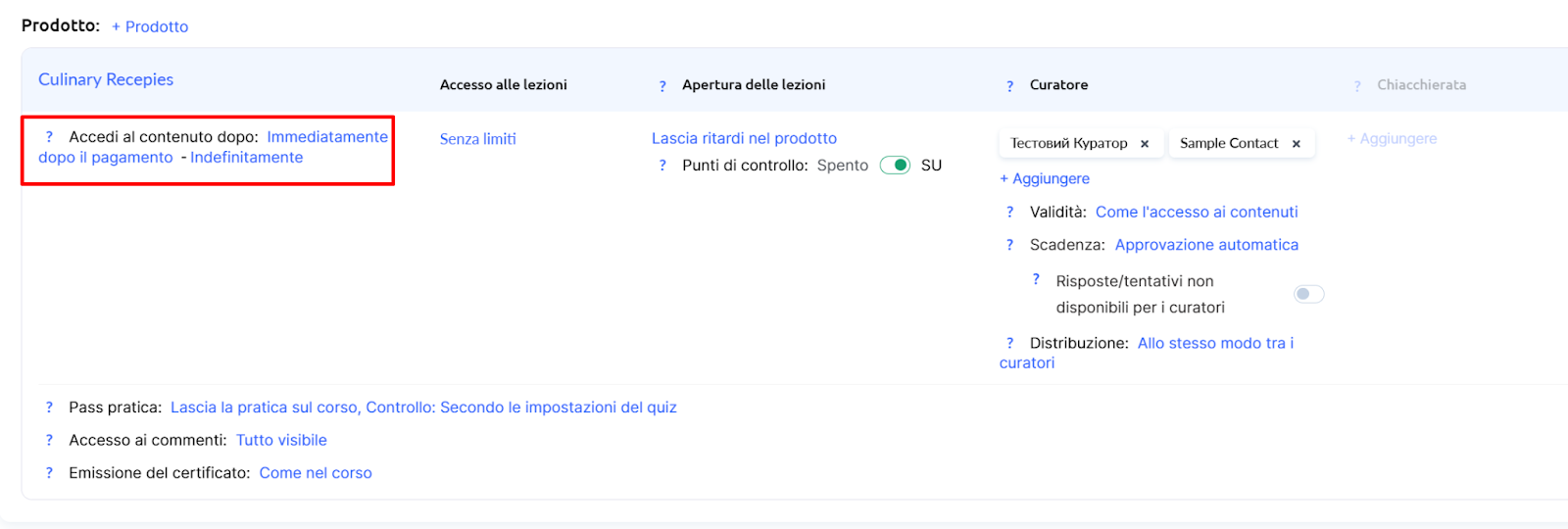Remove Sample Contact curator tag
Screen dimensions: 1568x529
click(1296, 144)
